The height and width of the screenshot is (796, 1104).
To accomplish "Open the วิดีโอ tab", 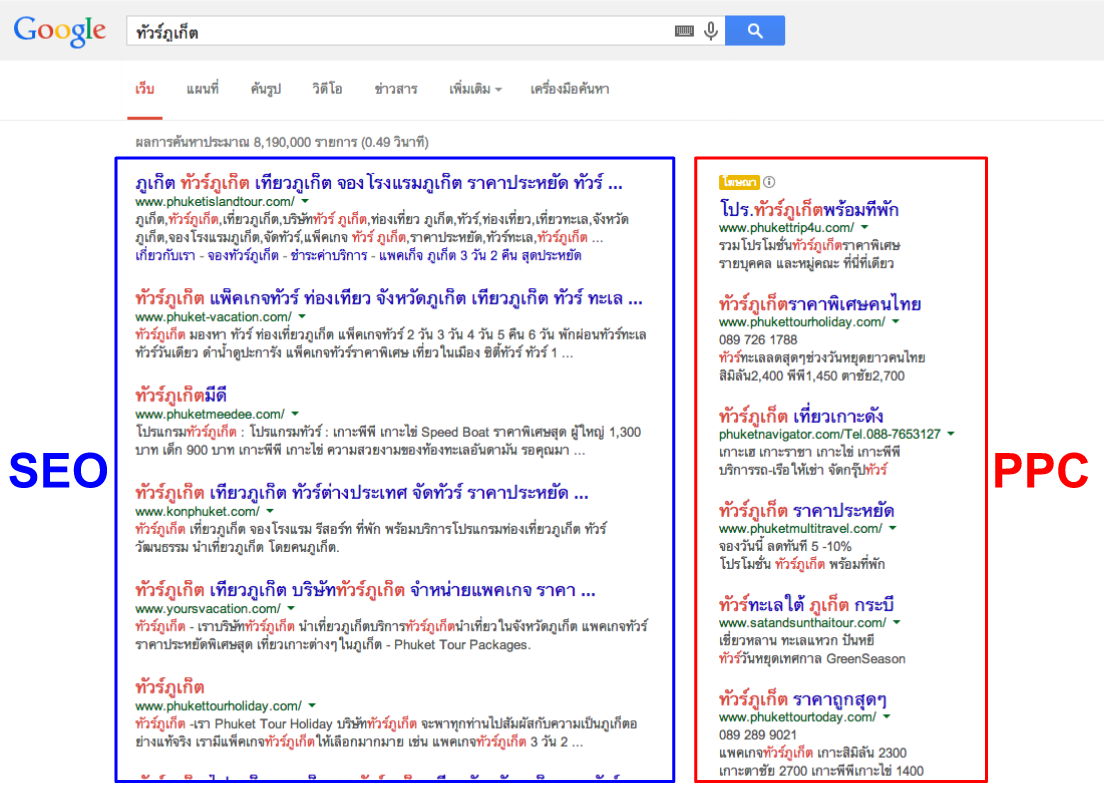I will [327, 89].
